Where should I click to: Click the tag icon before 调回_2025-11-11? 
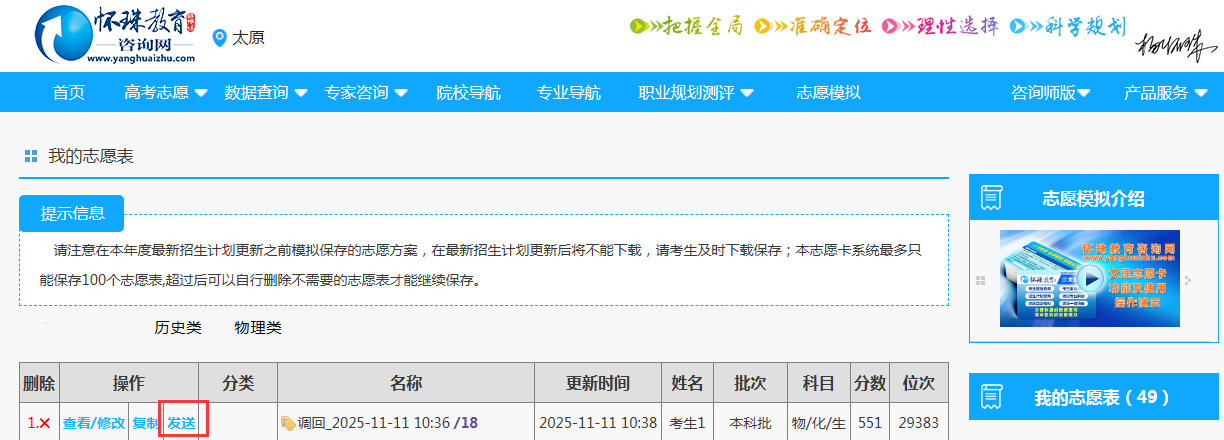(x=288, y=423)
